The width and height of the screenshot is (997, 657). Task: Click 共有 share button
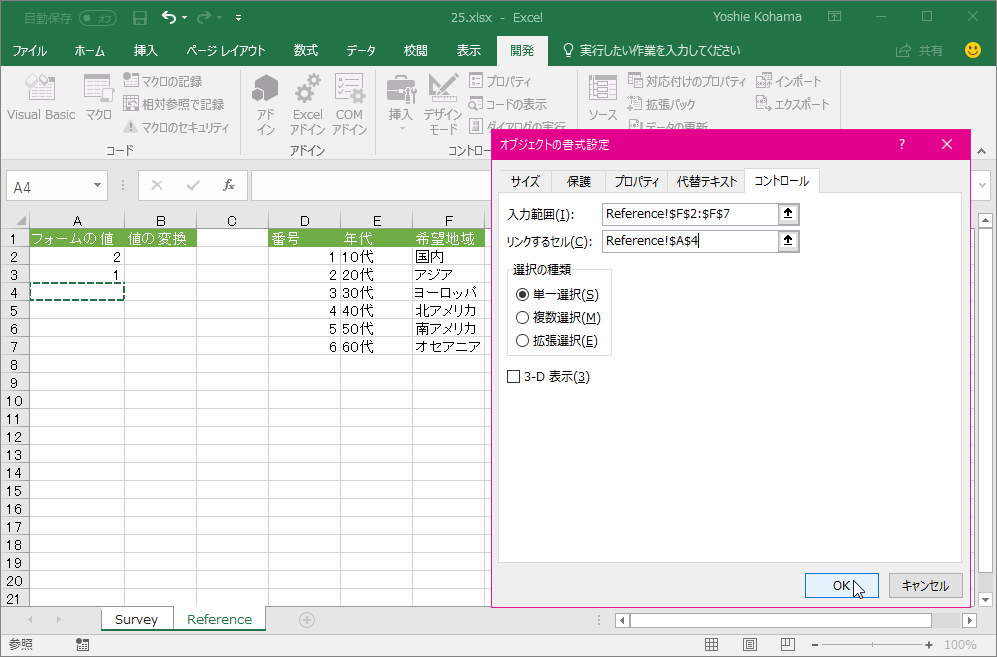tap(919, 50)
